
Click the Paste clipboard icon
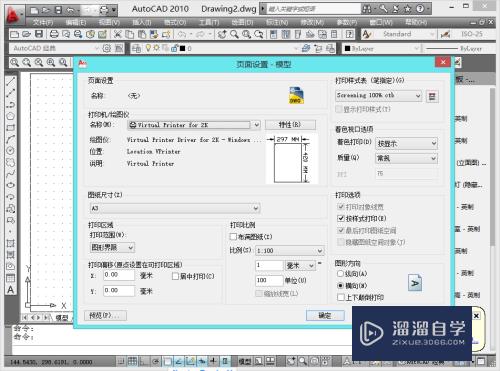(142, 34)
